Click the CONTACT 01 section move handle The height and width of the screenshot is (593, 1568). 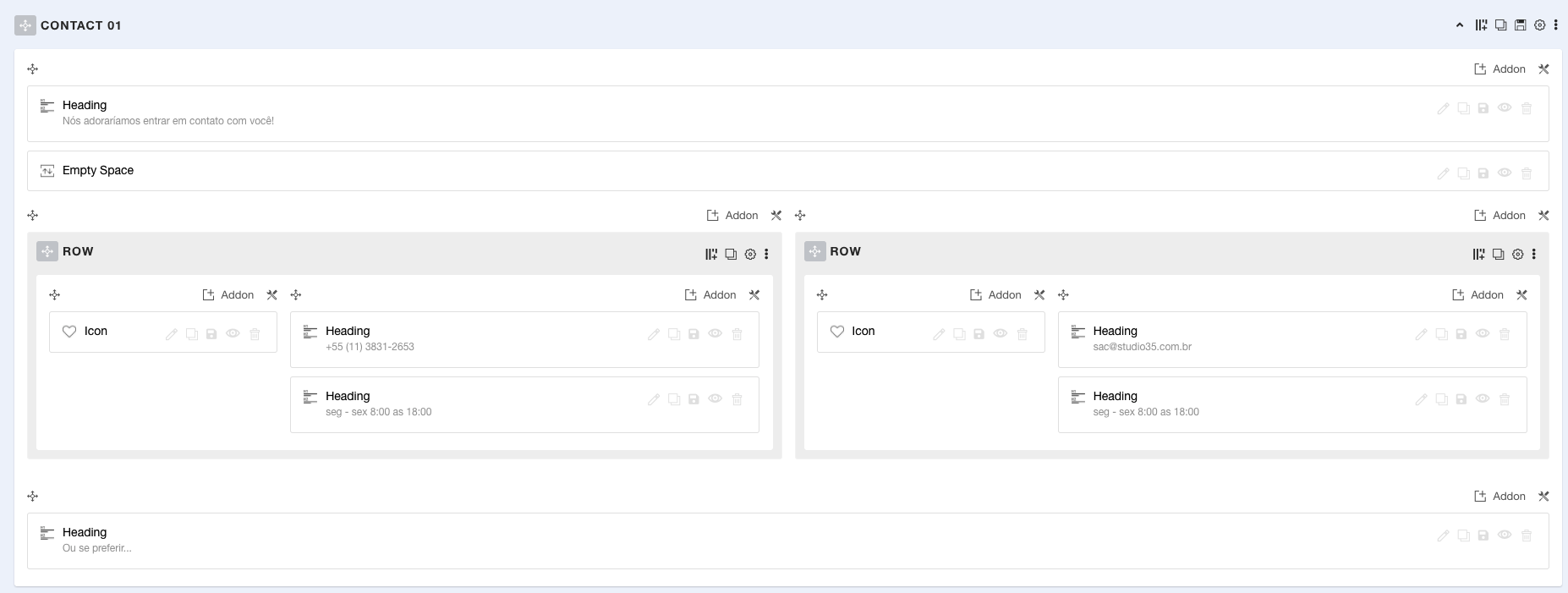tap(25, 25)
